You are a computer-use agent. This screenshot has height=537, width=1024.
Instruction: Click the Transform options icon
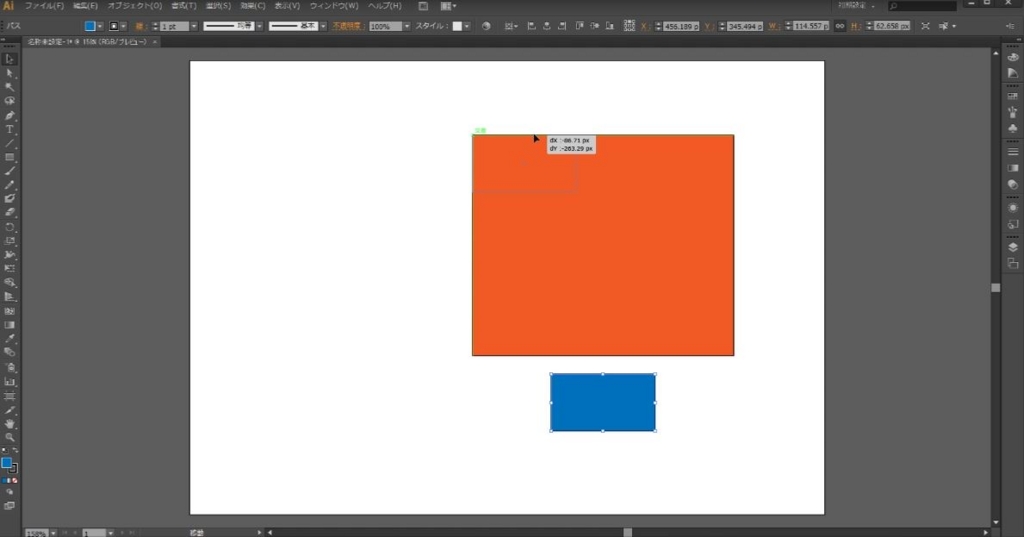pyautogui.click(x=925, y=26)
